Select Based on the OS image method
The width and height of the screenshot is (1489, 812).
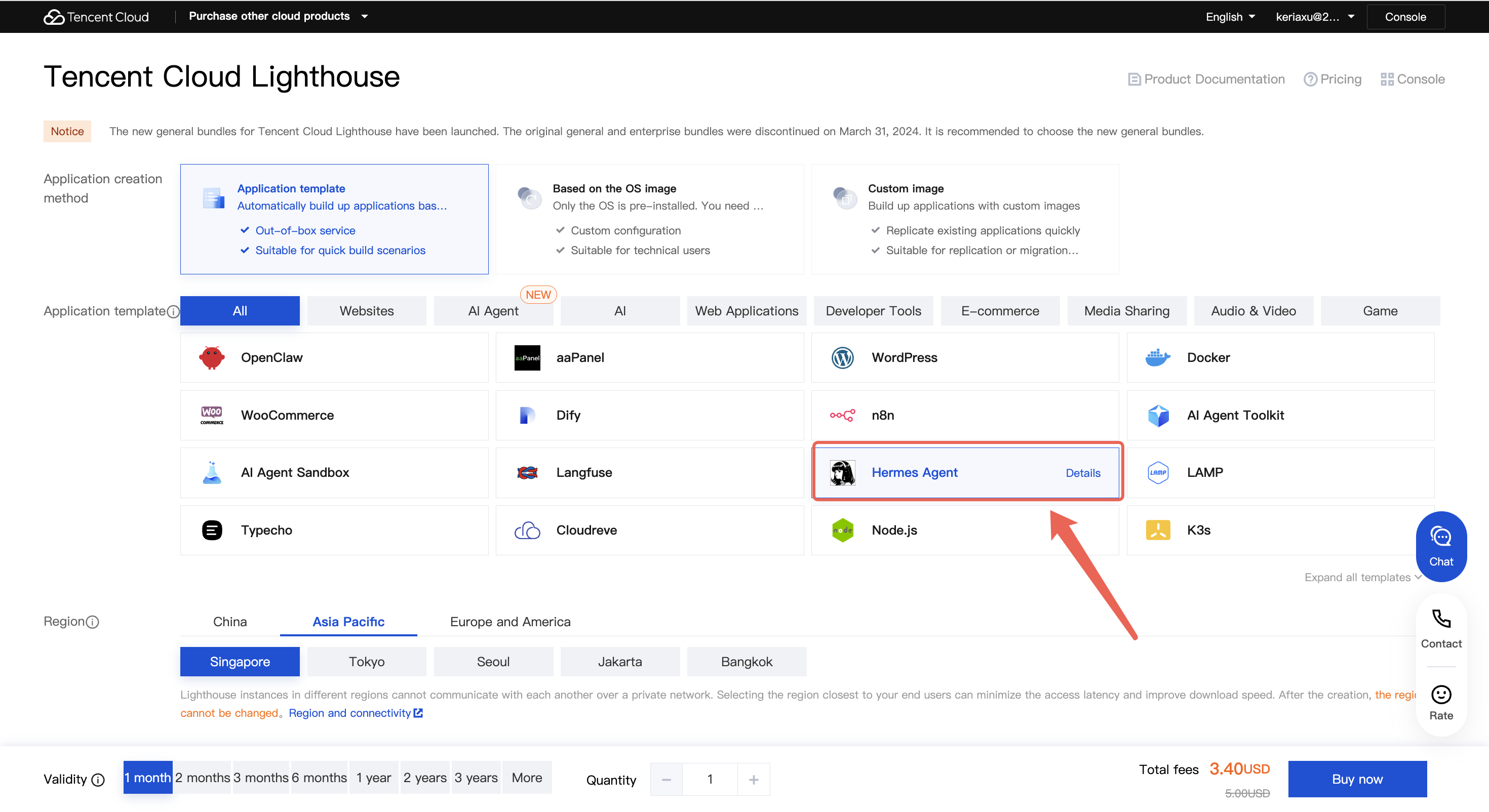(649, 219)
